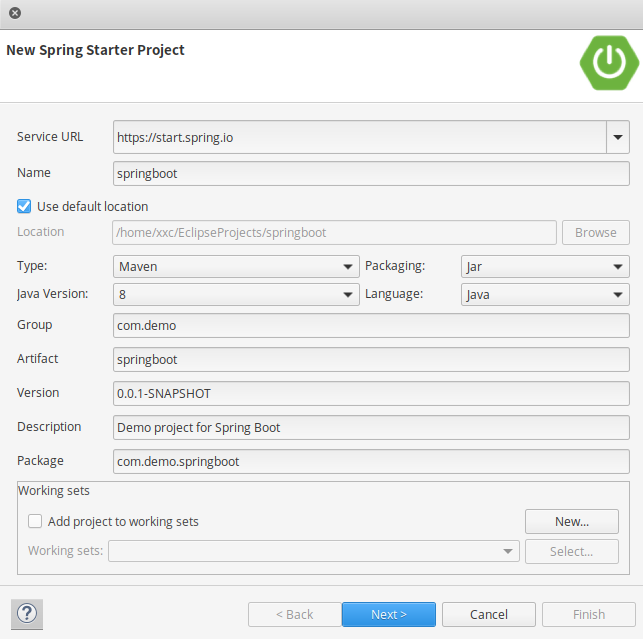Enable Add project to working sets
The height and width of the screenshot is (639, 643).
point(35,521)
